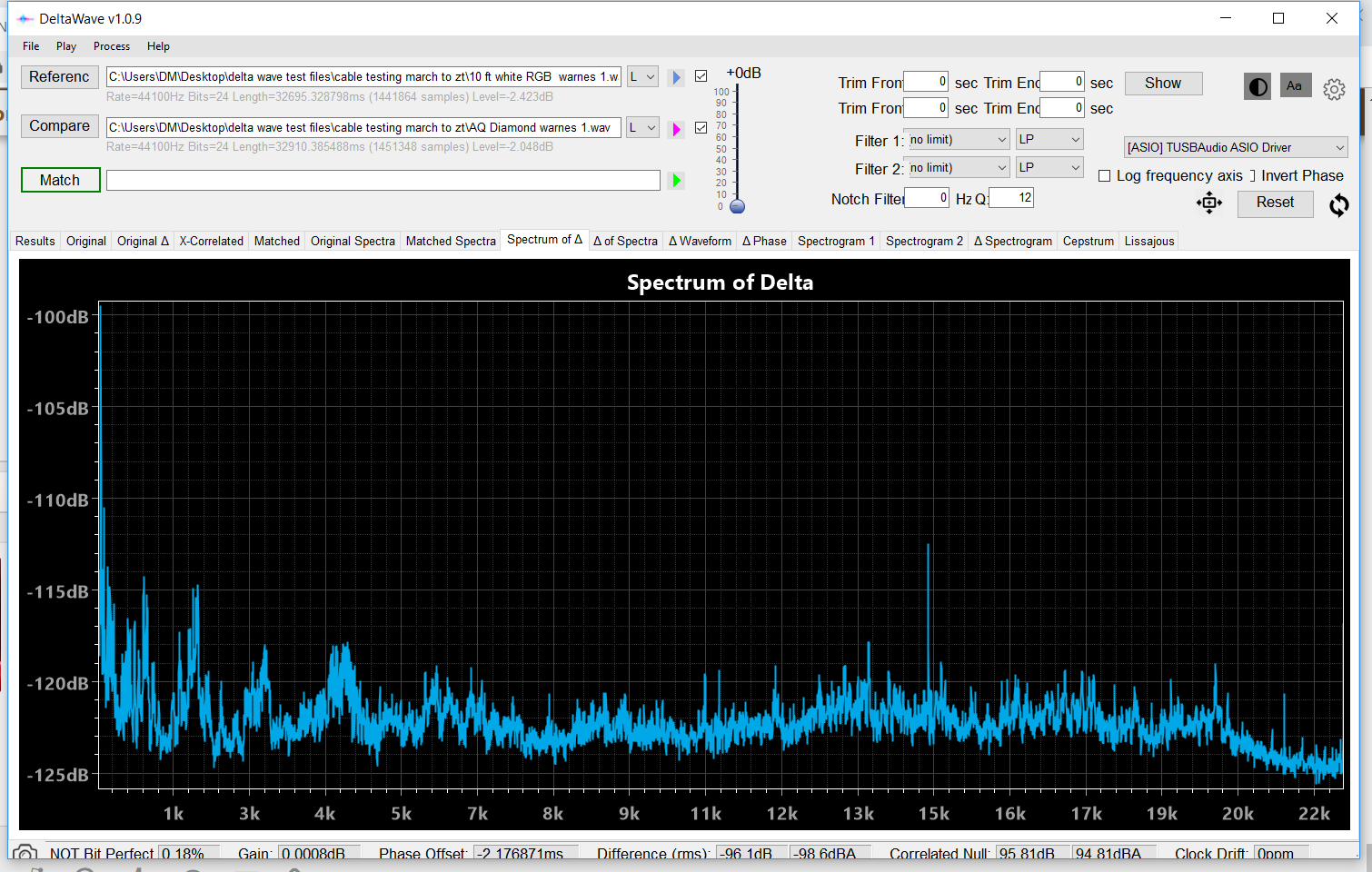Click second Trim End seconds field
The width and height of the screenshot is (1372, 872).
coord(1062,108)
